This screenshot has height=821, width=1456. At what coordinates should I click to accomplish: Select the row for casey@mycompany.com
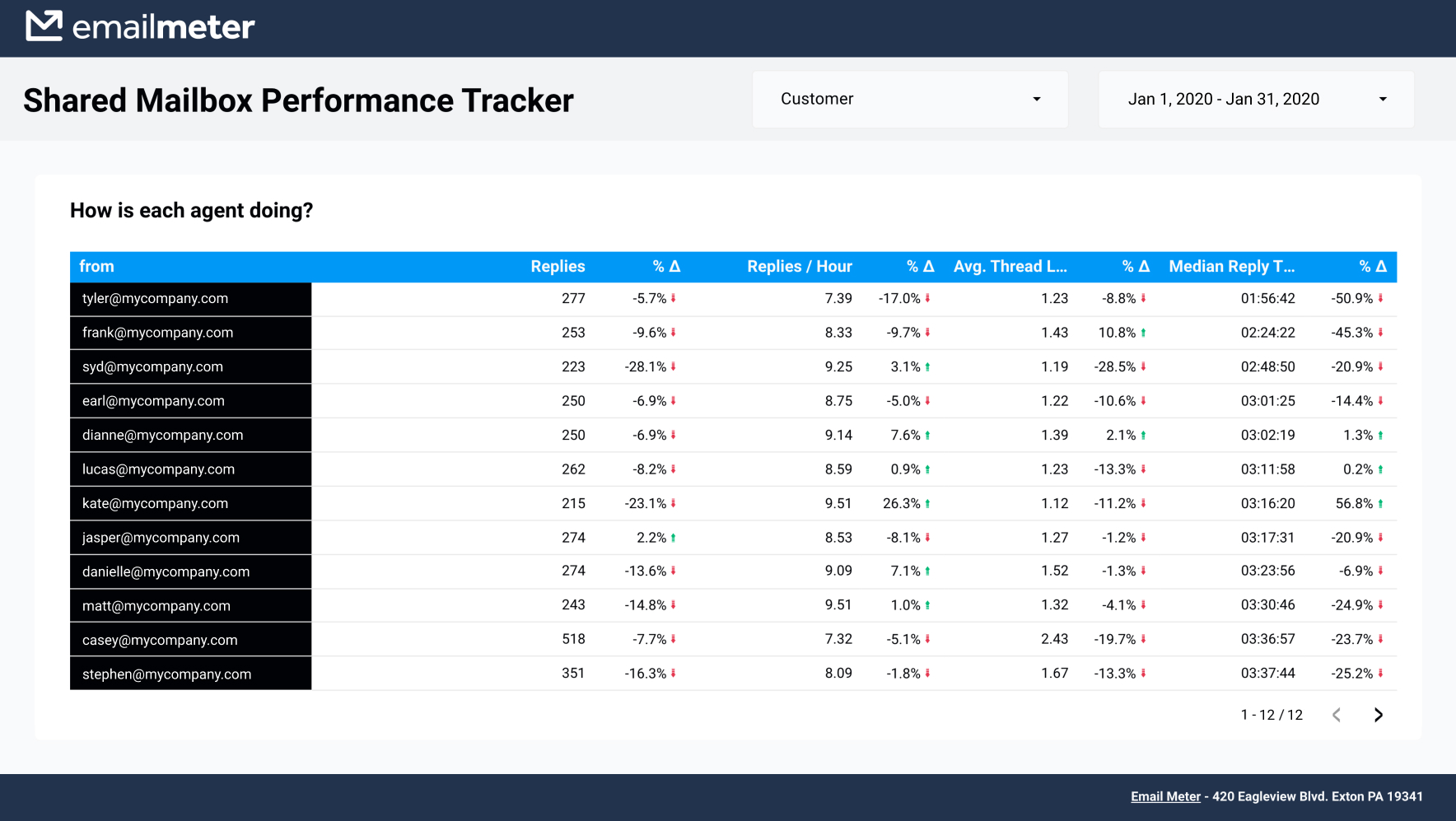(x=160, y=639)
